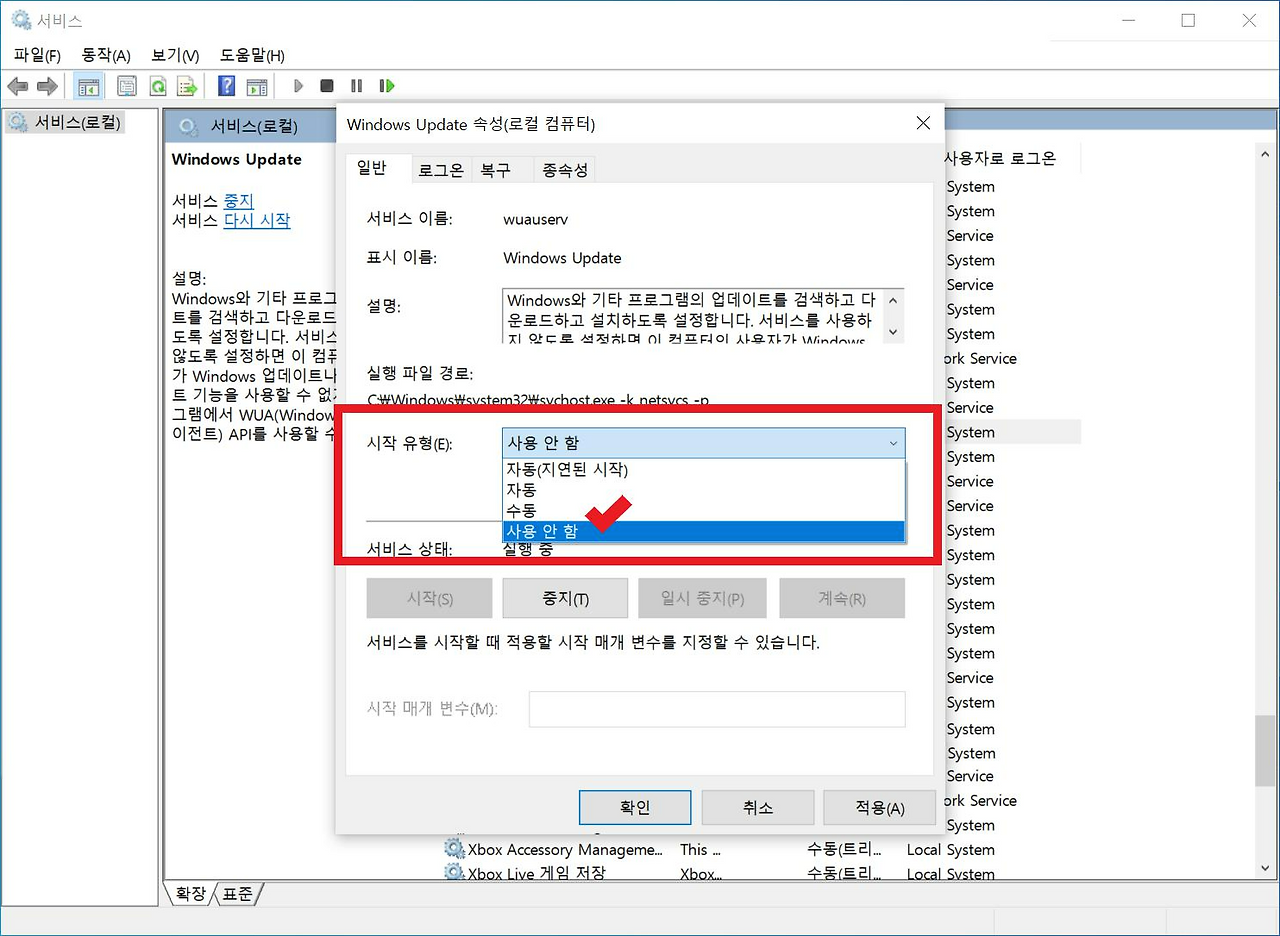The height and width of the screenshot is (936, 1280).
Task: Choose 자동 in the startup type list
Action: (703, 490)
